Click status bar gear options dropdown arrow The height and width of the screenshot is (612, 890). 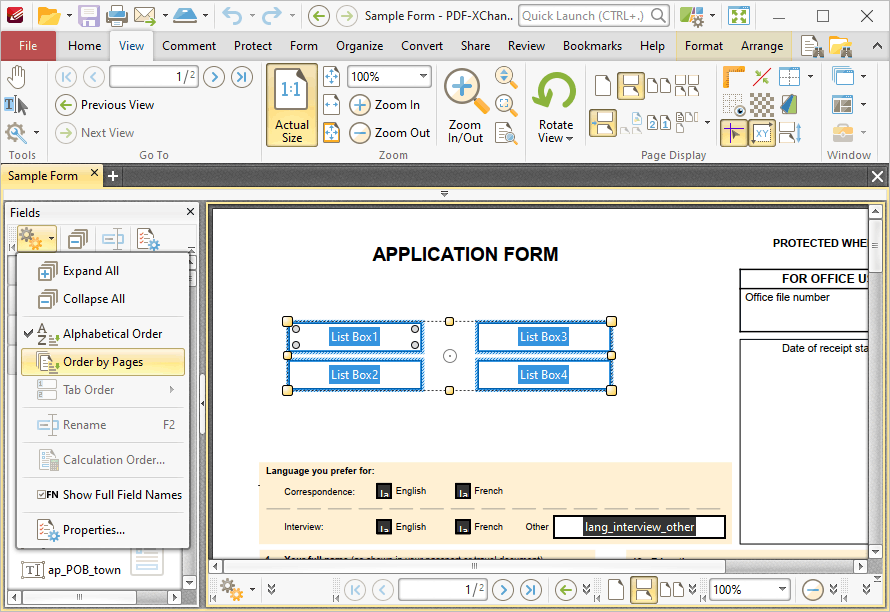pos(252,590)
